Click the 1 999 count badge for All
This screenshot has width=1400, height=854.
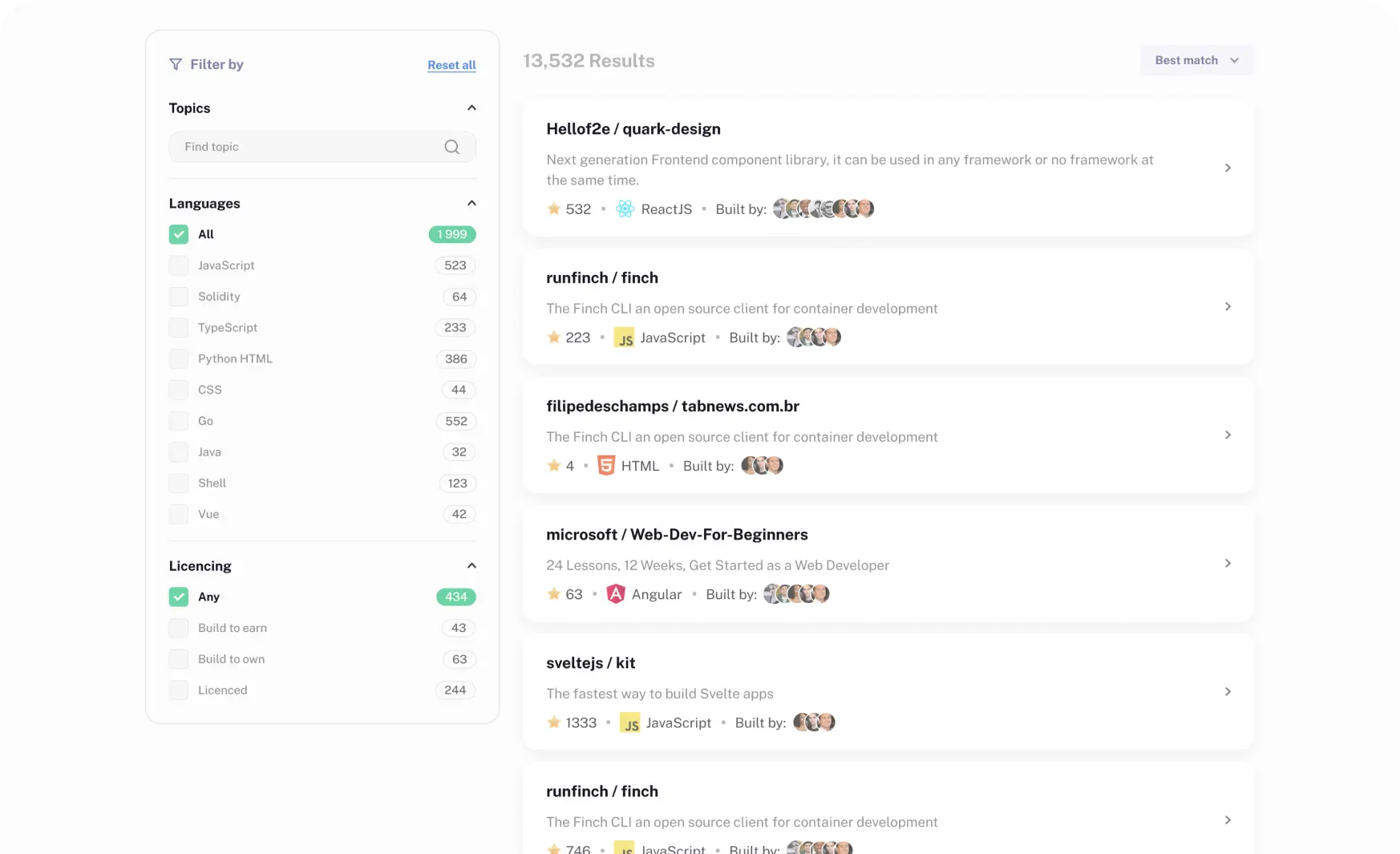[x=452, y=234]
